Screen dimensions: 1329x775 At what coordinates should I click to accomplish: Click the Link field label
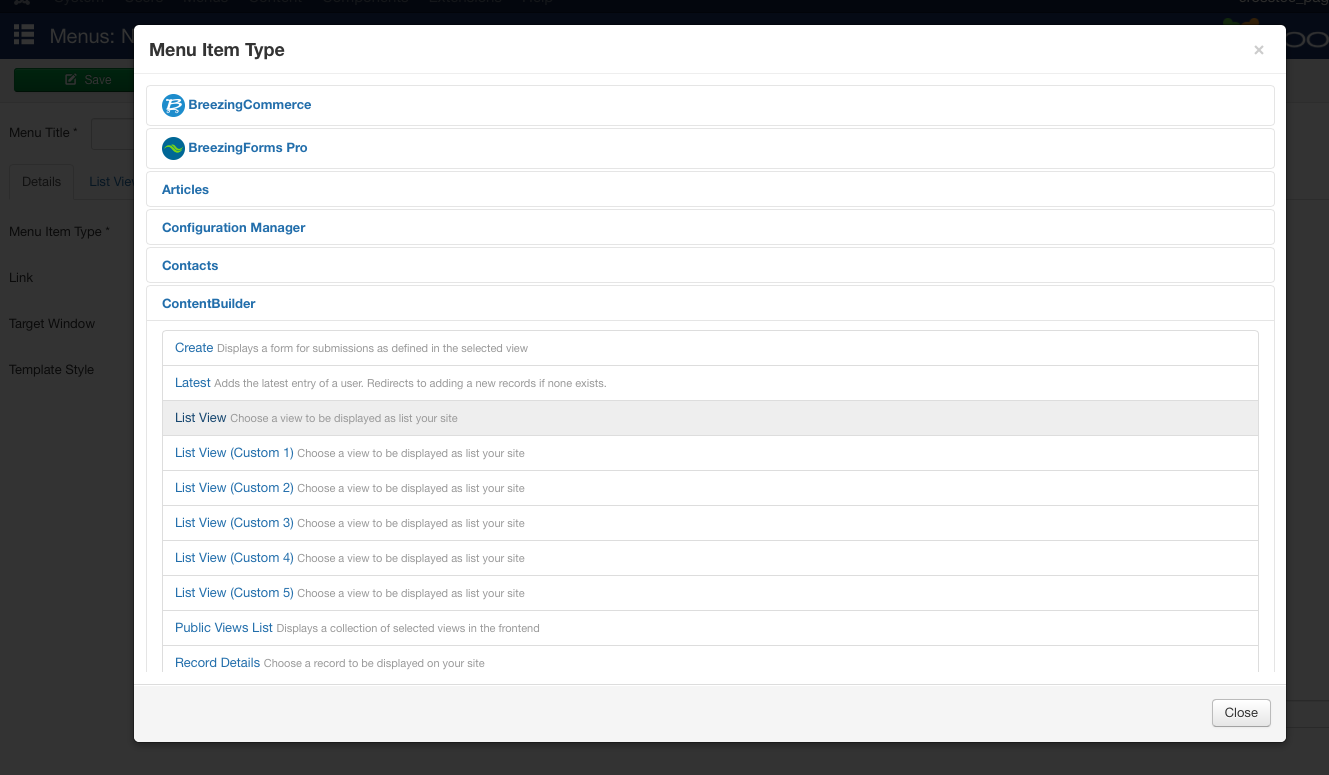coord(21,277)
